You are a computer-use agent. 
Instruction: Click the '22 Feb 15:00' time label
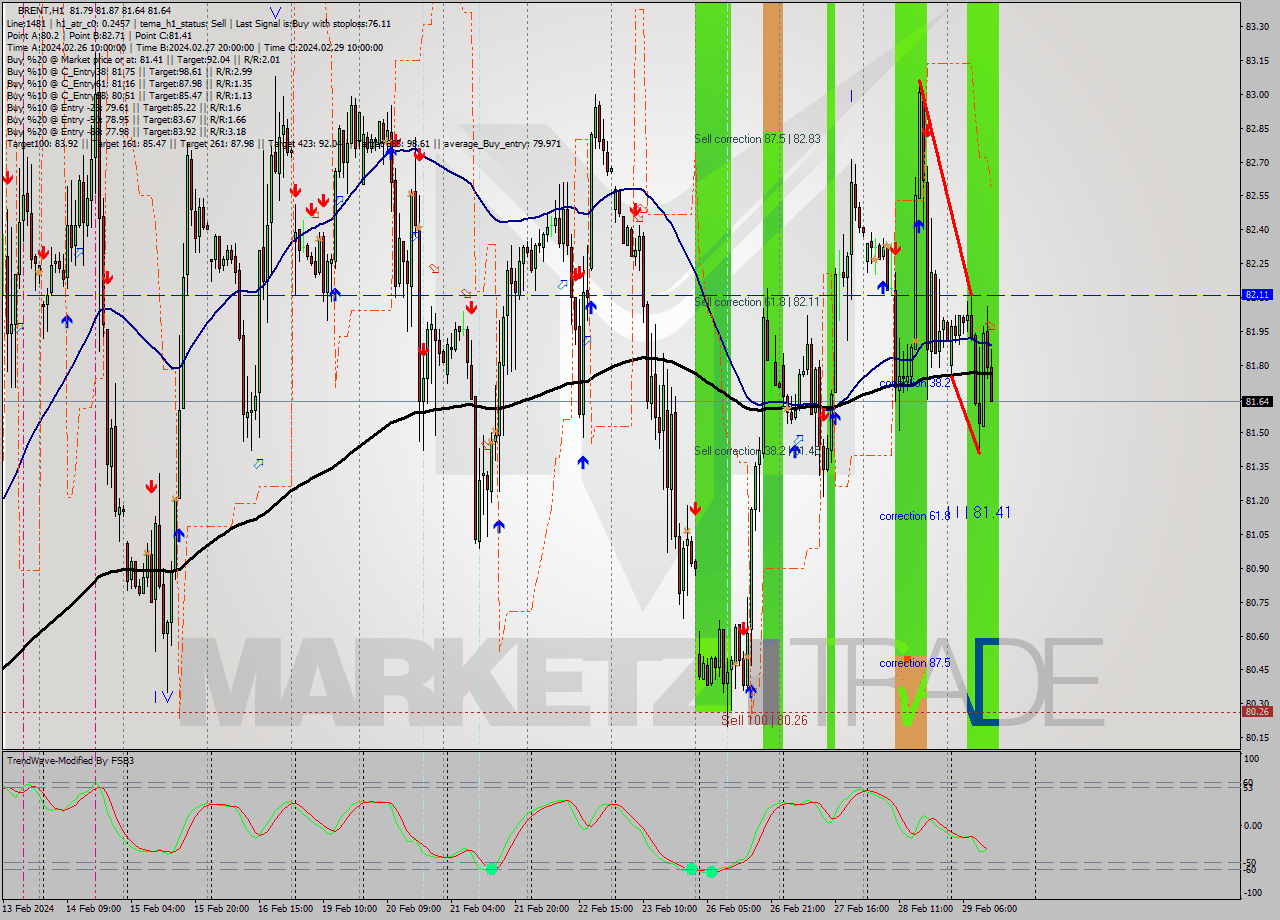point(605,908)
